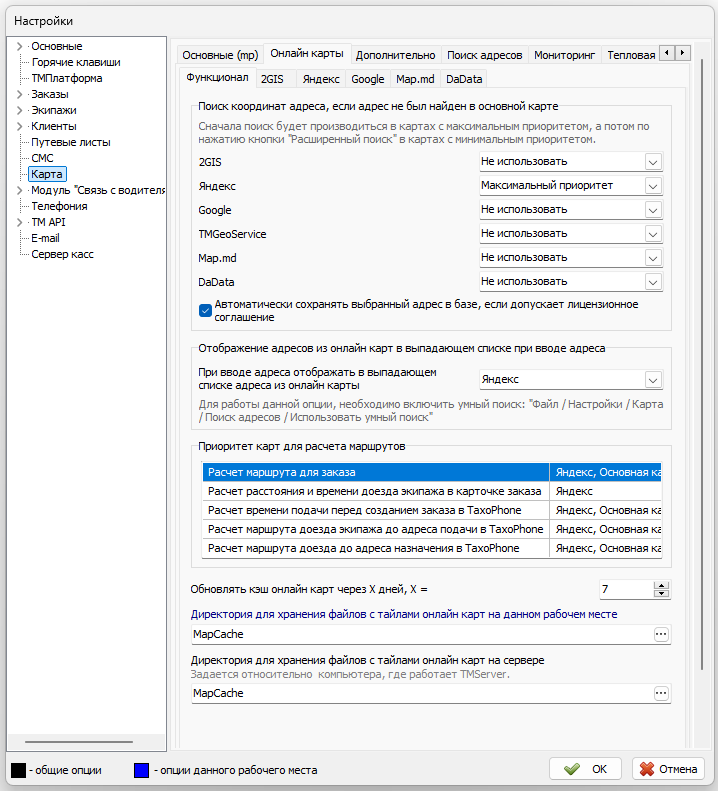This screenshot has height=791, width=718.
Task: Open the DaData priority dropdown
Action: coord(653,281)
